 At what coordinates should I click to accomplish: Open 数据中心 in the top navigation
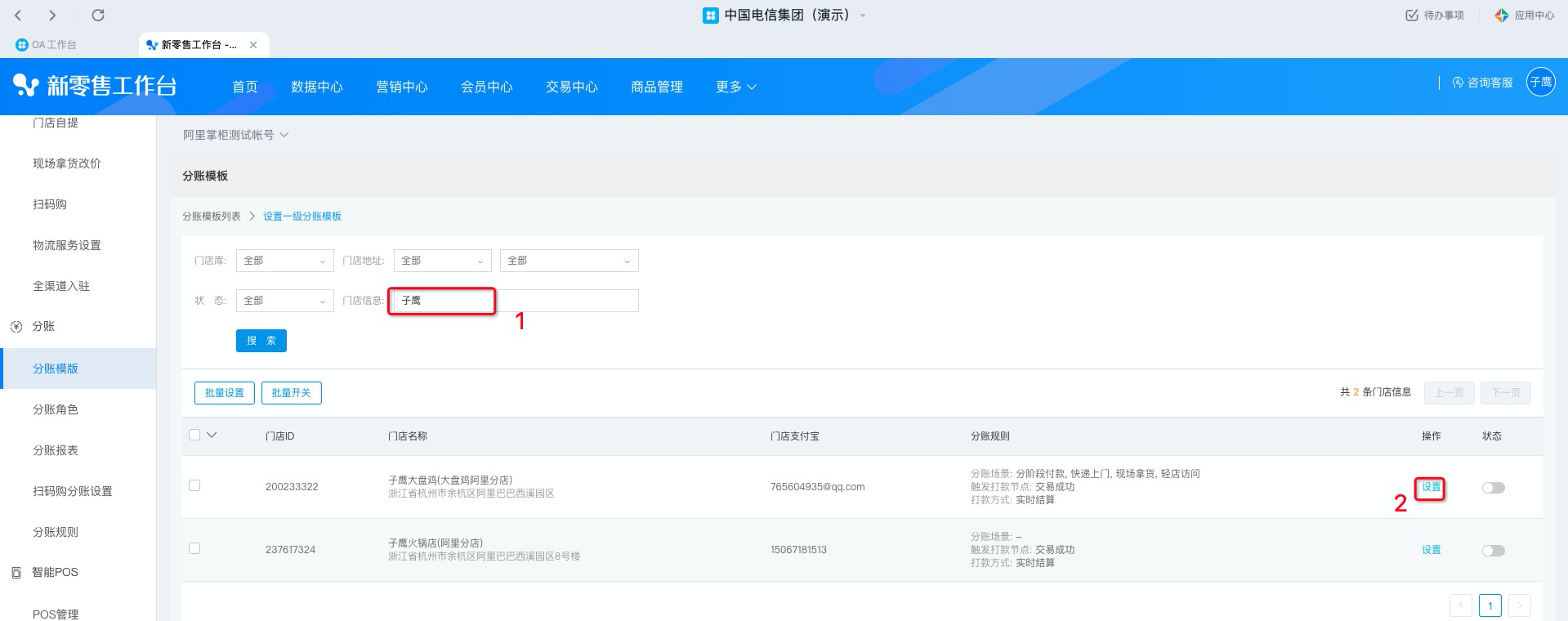[x=317, y=87]
